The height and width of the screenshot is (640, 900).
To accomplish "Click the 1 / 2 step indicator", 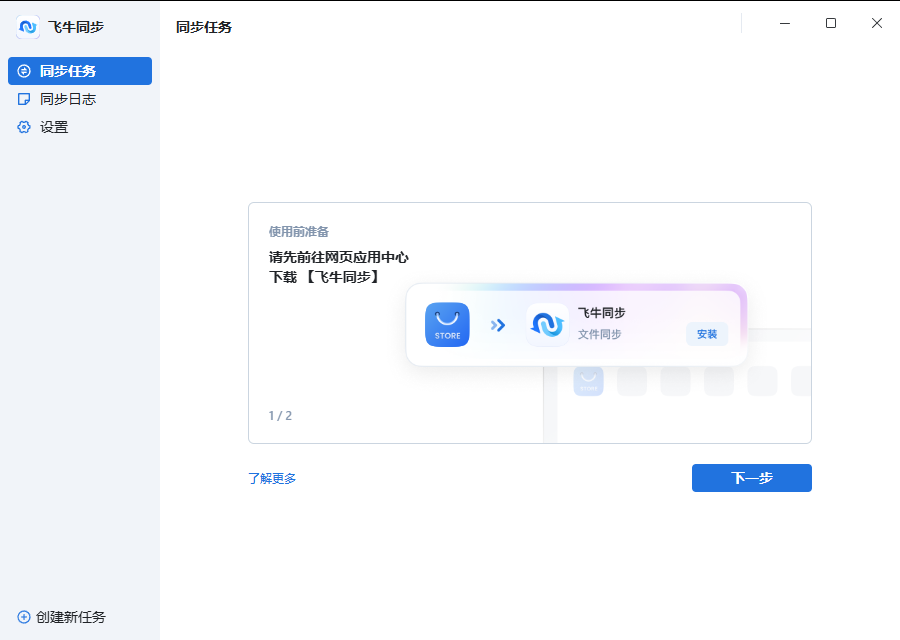I will (280, 416).
